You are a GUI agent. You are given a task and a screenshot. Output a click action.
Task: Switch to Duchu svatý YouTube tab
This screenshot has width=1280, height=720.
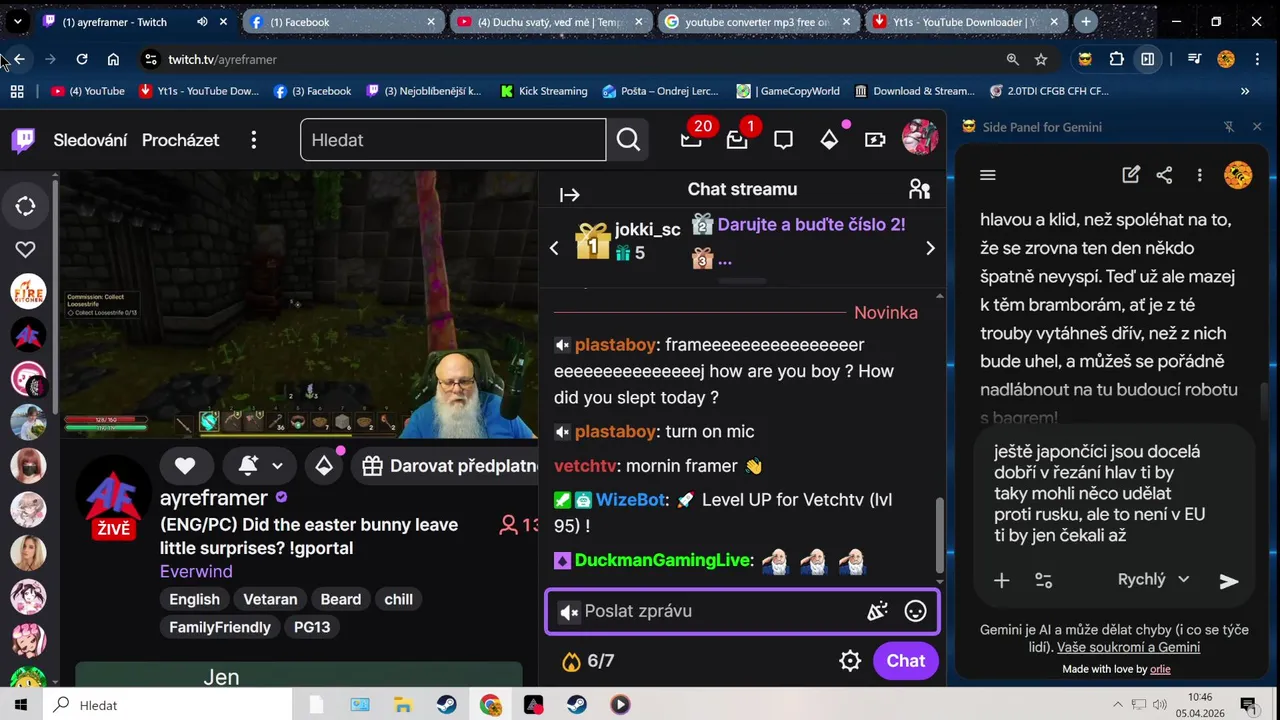[x=552, y=21]
